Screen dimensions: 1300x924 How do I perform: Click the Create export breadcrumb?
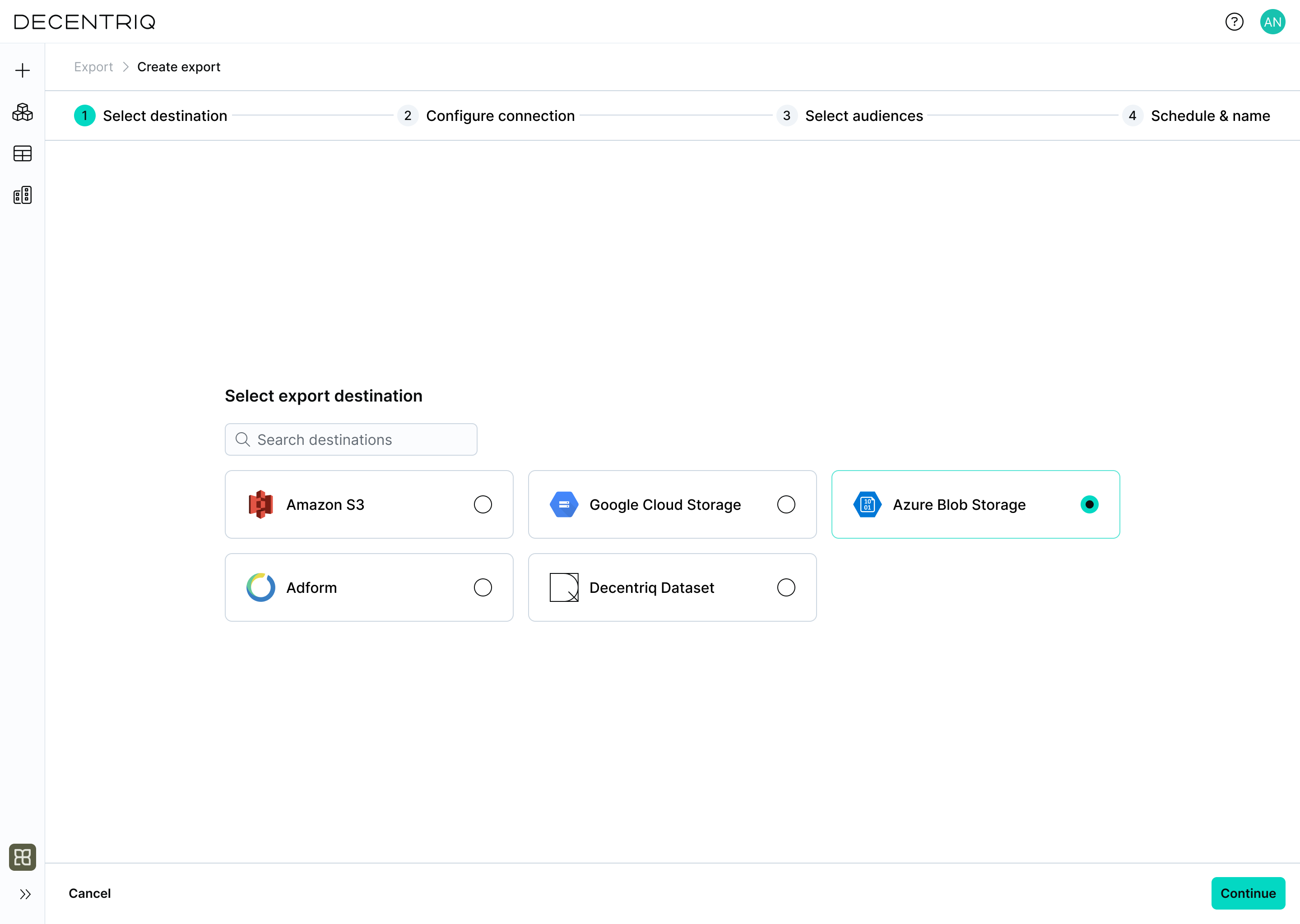pos(179,67)
